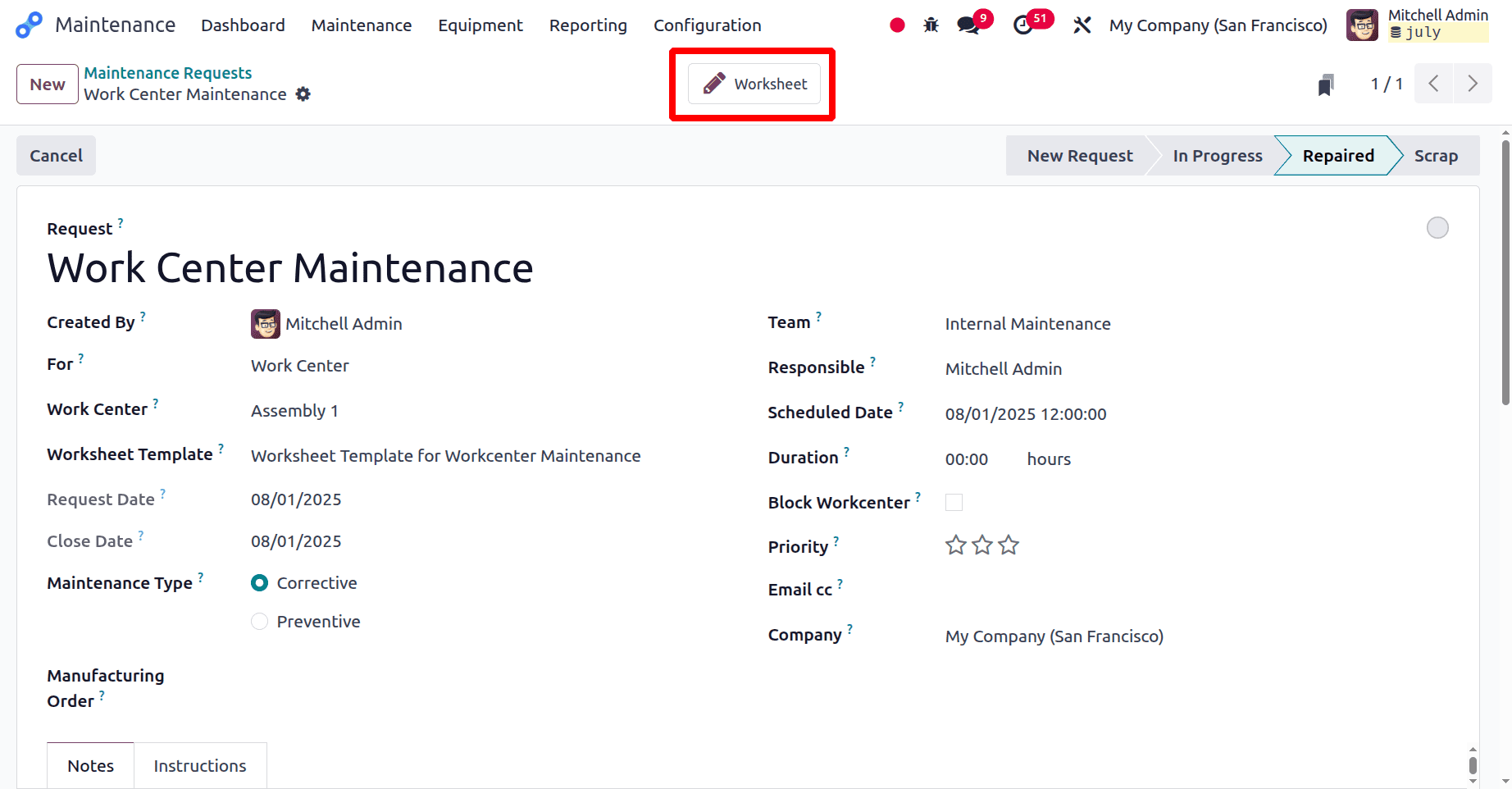This screenshot has height=789, width=1512.
Task: Click the Request Date value 08/01/2025
Action: (296, 499)
